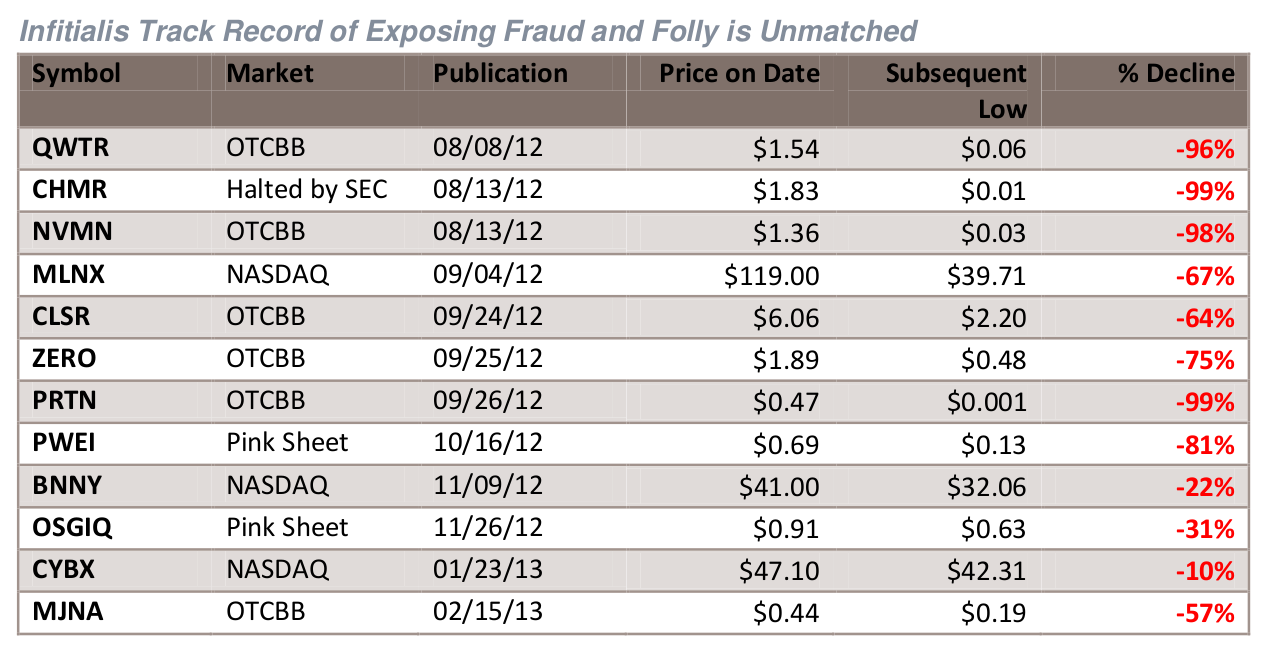This screenshot has width=1261, height=661.
Task: Click the Publication column header
Action: (500, 74)
